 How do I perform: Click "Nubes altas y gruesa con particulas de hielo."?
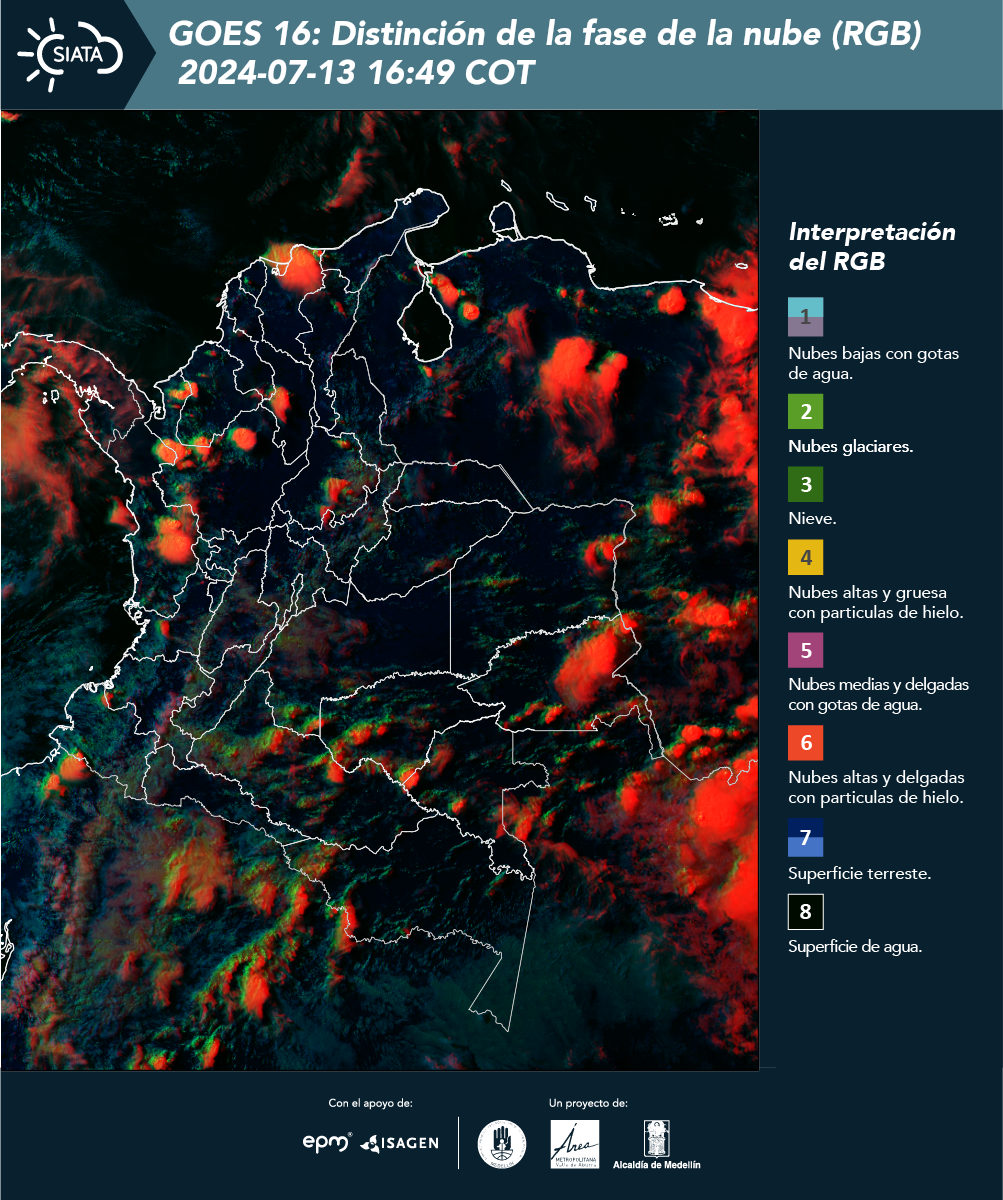(875, 602)
